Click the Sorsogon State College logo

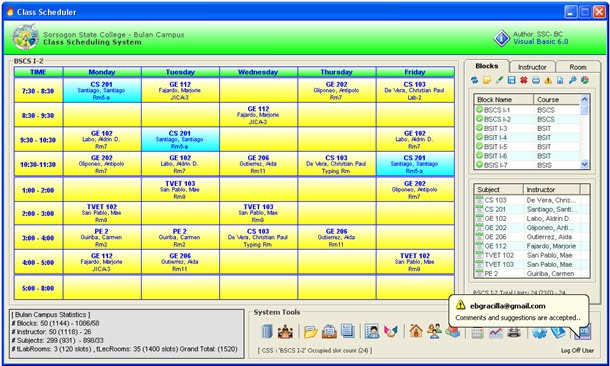coord(25,37)
